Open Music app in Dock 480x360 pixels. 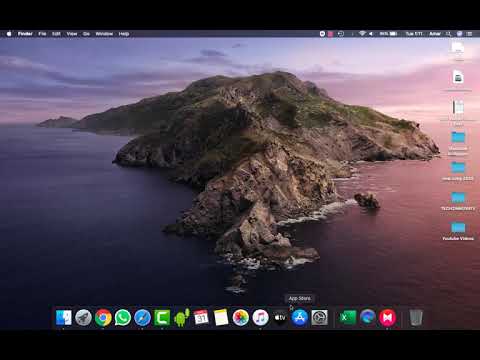[x=260, y=317]
